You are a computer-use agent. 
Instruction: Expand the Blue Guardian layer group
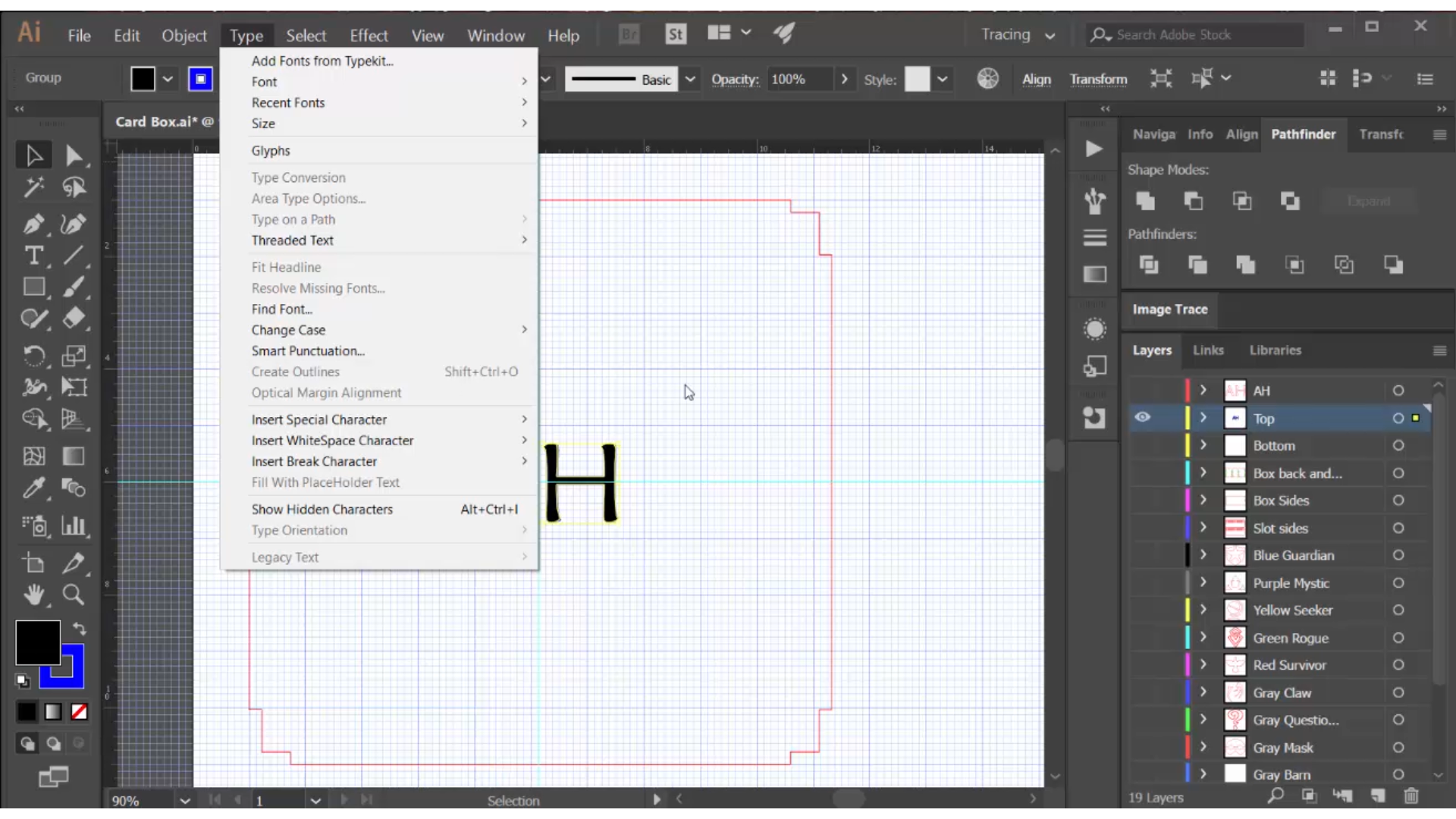(1205, 555)
